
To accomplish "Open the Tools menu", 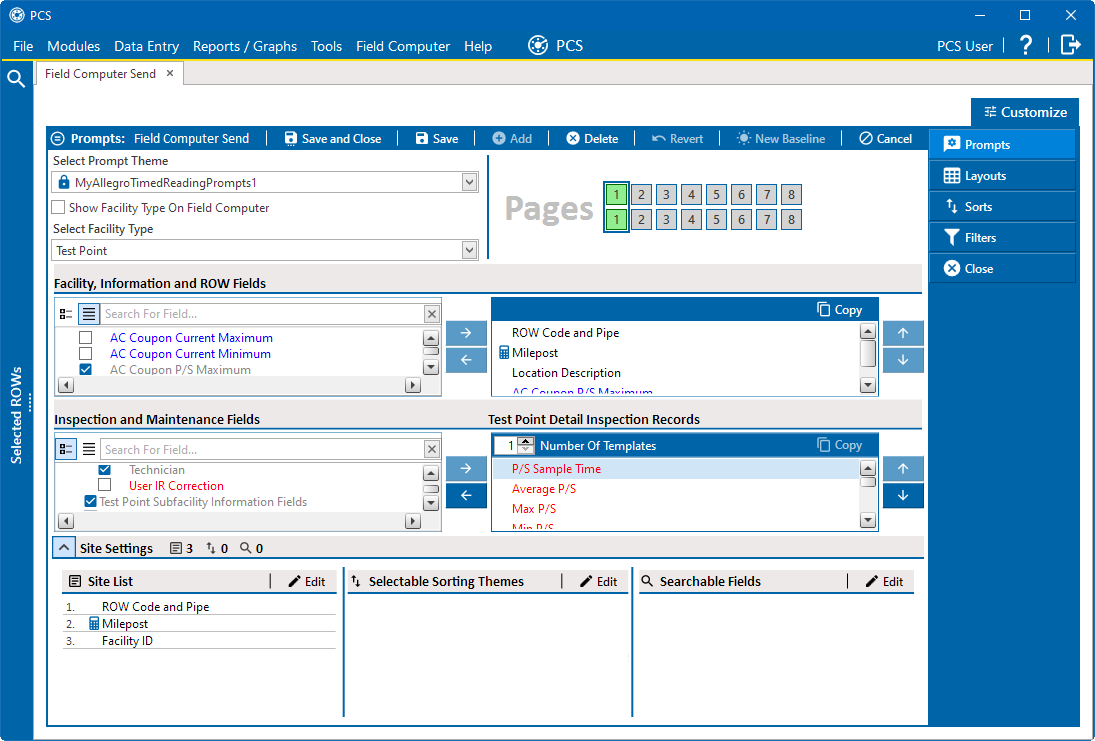I will tap(326, 46).
